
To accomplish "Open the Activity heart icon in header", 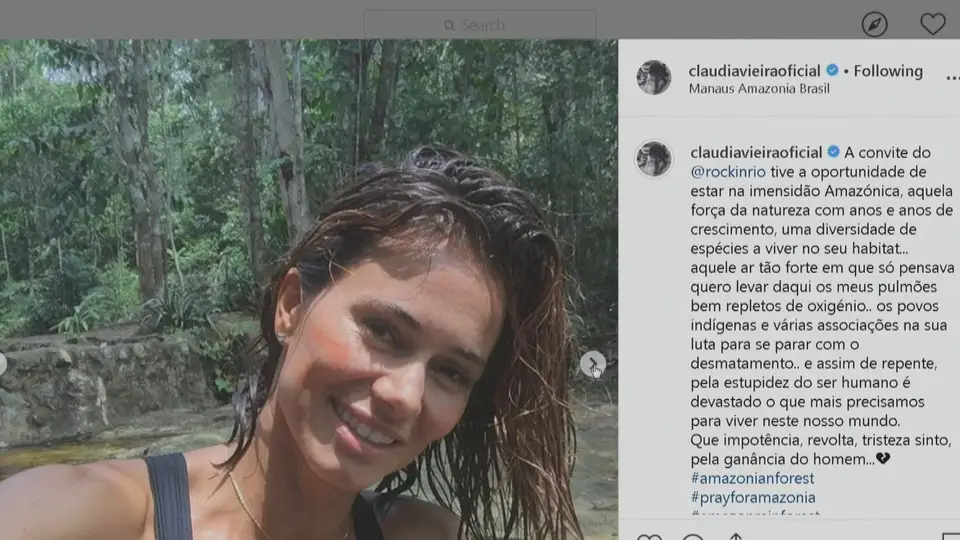I will pyautogui.click(x=932, y=24).
